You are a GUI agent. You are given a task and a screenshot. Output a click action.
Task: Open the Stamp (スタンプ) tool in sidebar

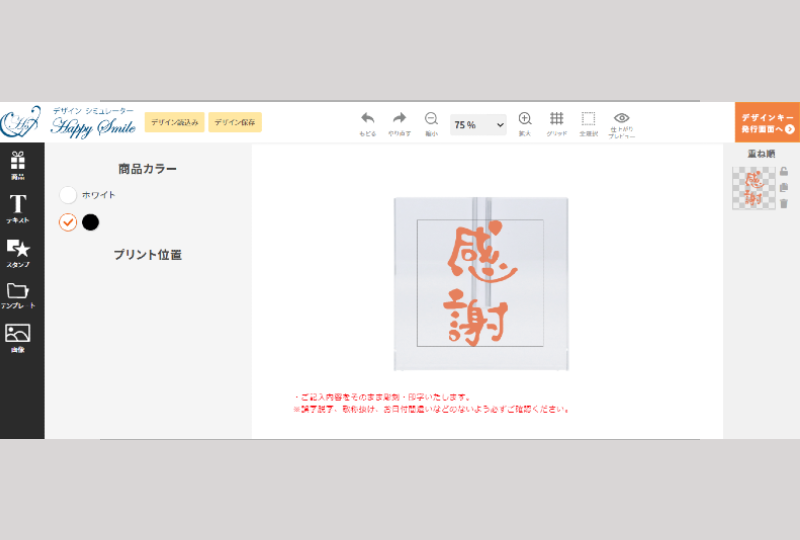pyautogui.click(x=18, y=252)
